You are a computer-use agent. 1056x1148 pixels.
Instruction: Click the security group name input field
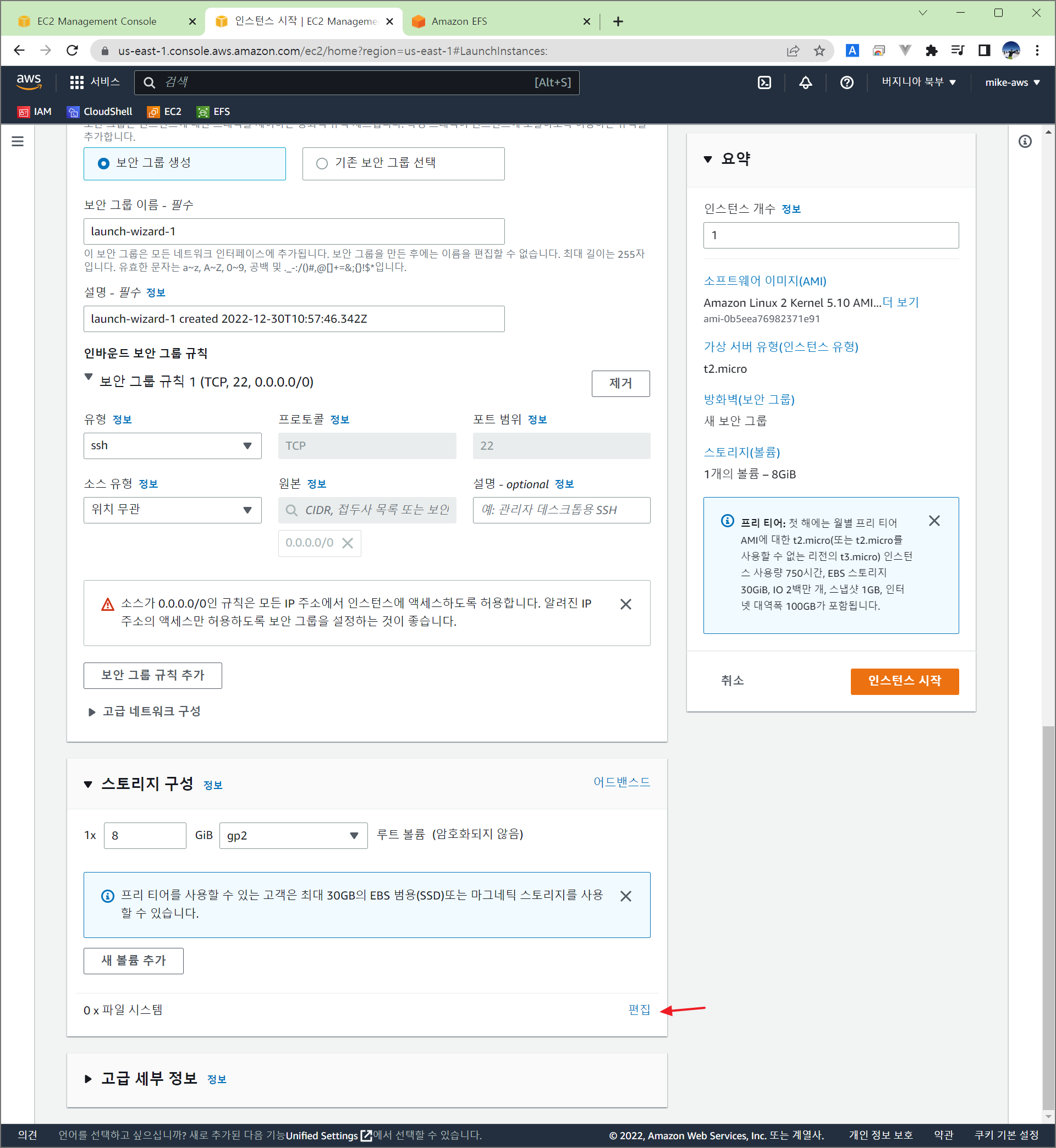(294, 231)
